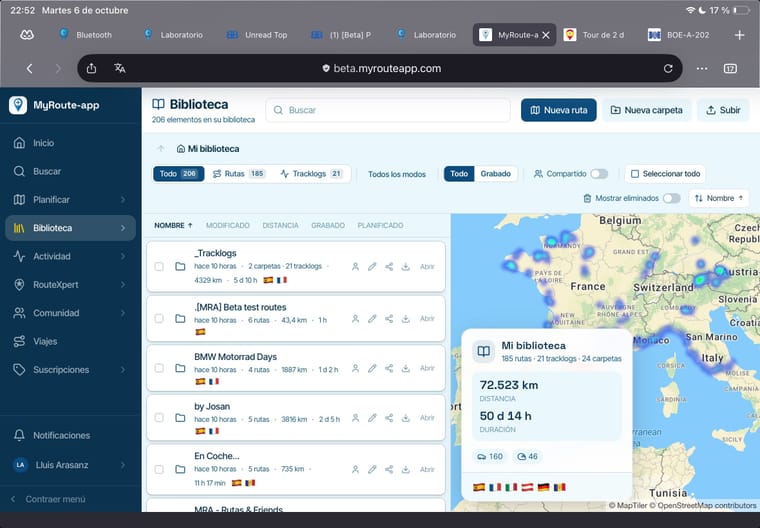Check the [MRA] Beta test routes checkbox
Viewport: 760px width, 528px height.
click(x=159, y=319)
